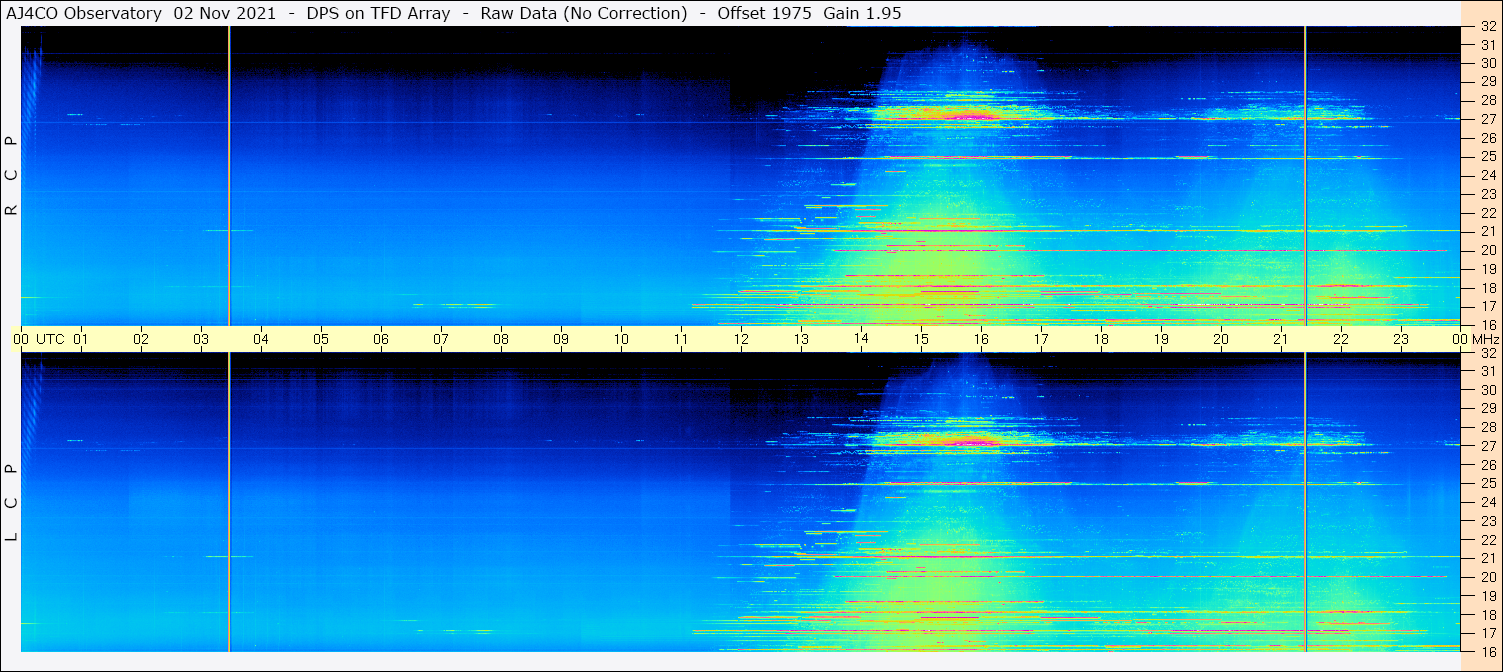The height and width of the screenshot is (672, 1503).
Task: Click the 20 hour tick on time axis
Action: coord(1221,339)
